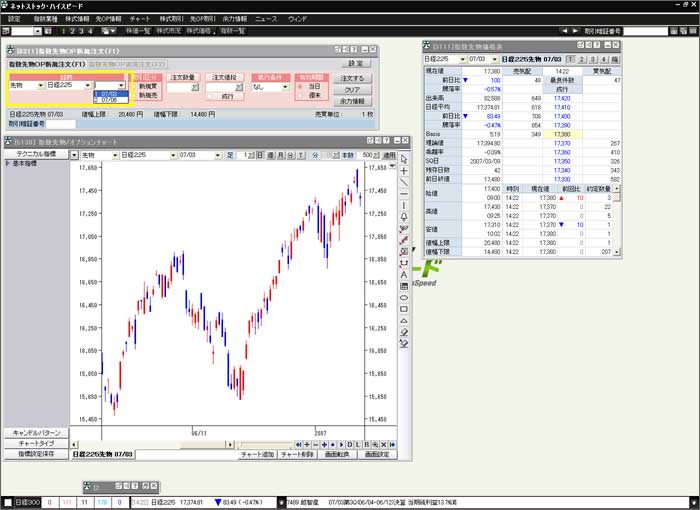This screenshot has width=700, height=510.
Task: Open 先物 product type dropdown in order window
Action: tap(41, 85)
